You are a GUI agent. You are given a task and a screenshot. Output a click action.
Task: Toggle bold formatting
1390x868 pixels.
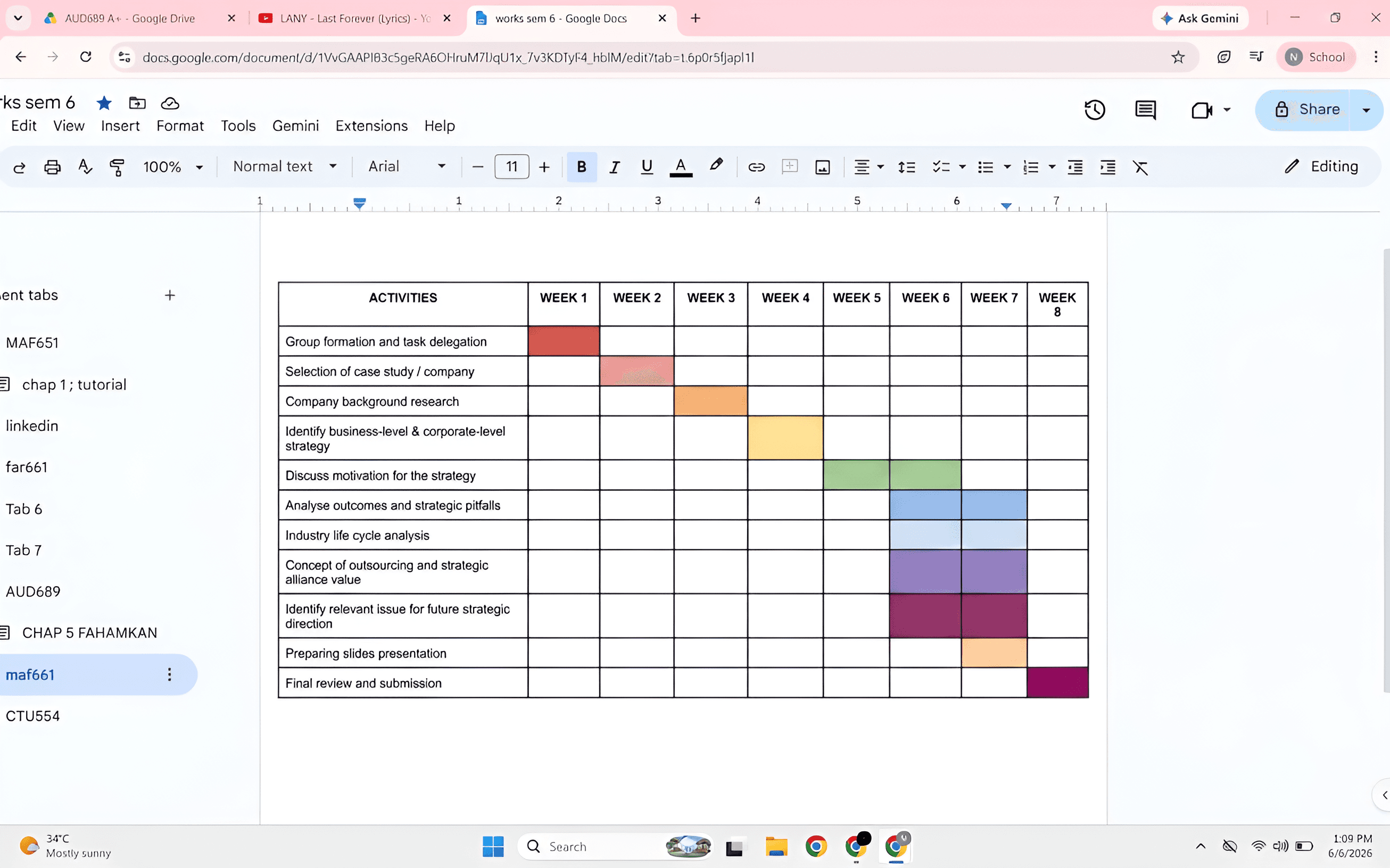tap(581, 167)
